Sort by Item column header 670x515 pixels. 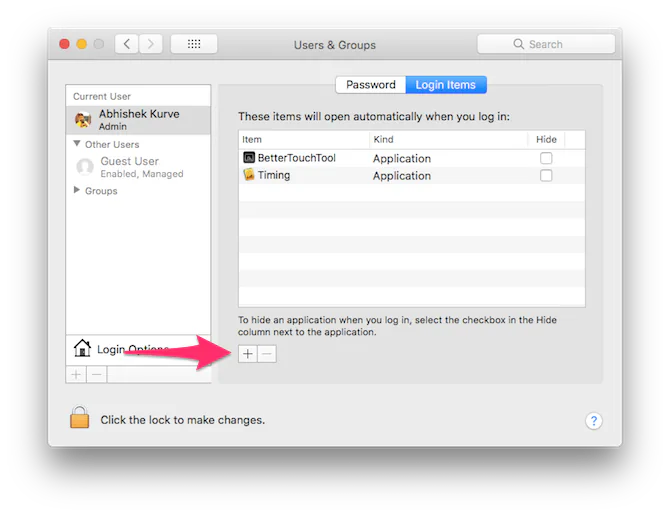click(304, 139)
